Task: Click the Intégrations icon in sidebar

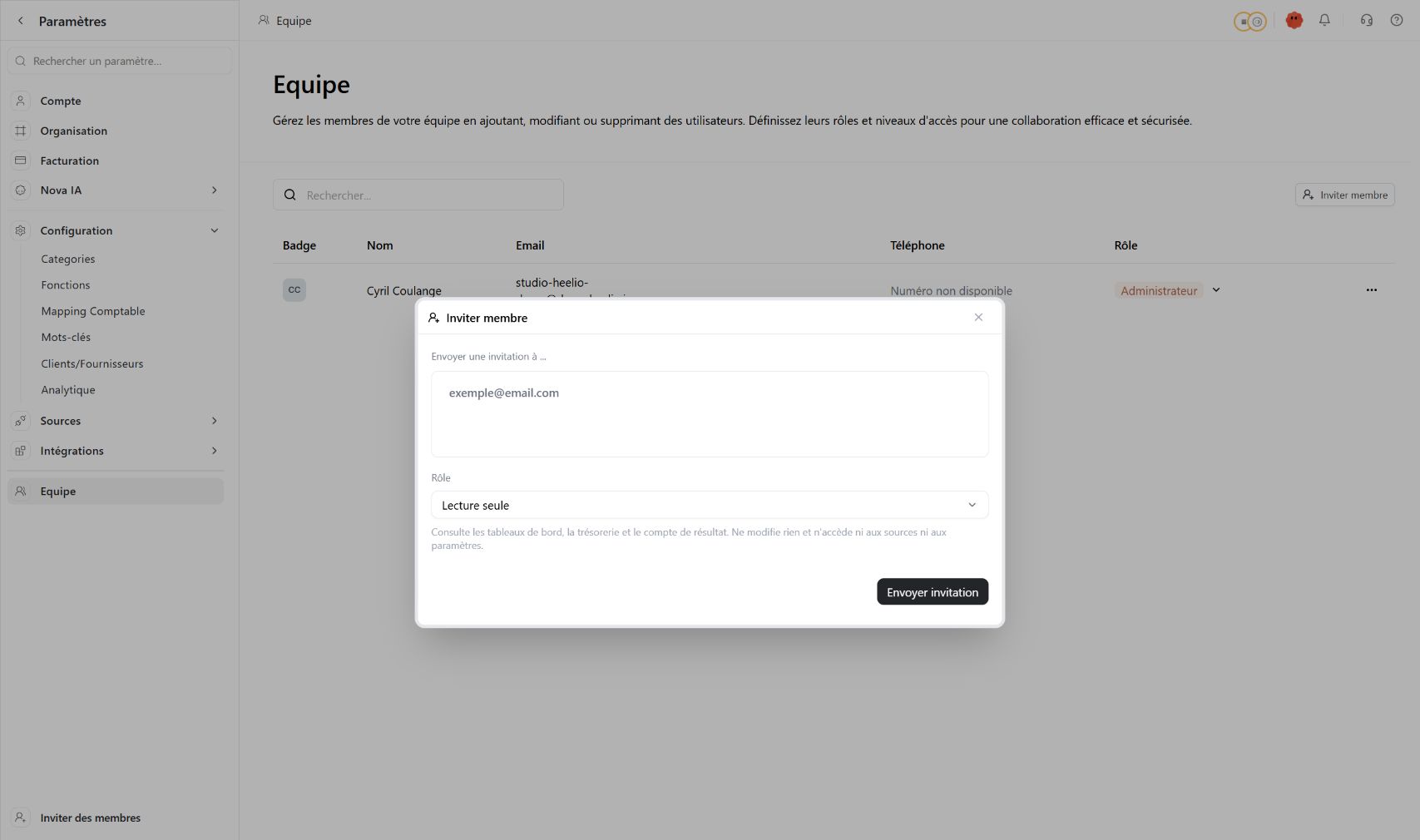Action: click(21, 451)
